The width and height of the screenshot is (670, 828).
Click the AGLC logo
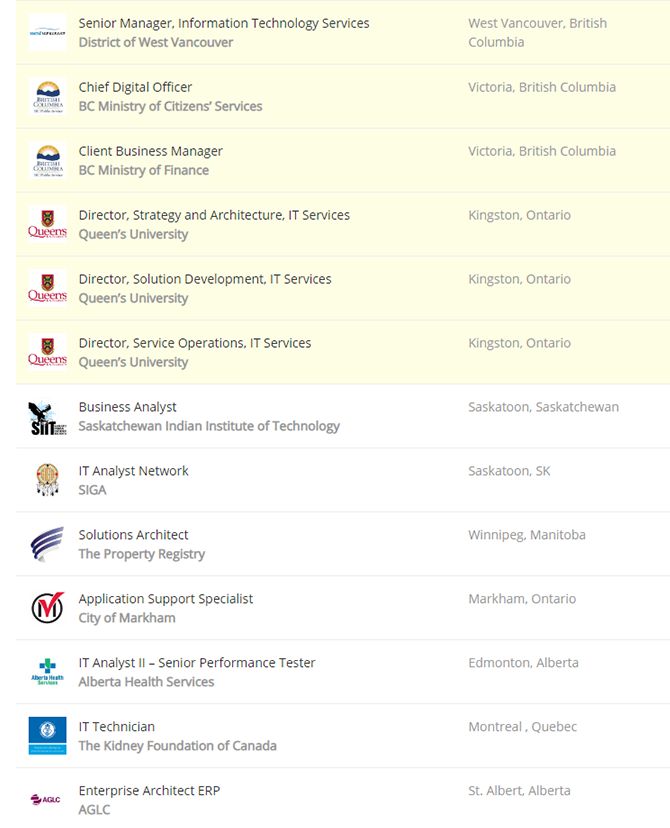click(47, 799)
